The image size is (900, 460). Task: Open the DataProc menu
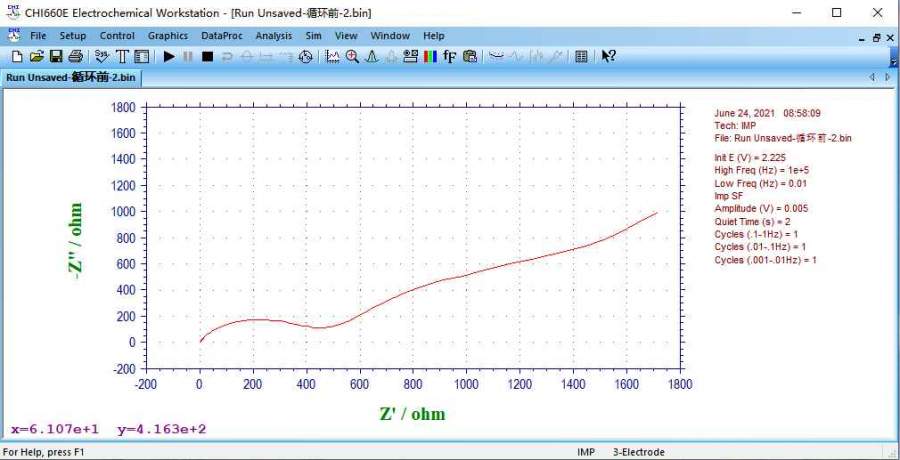[221, 36]
